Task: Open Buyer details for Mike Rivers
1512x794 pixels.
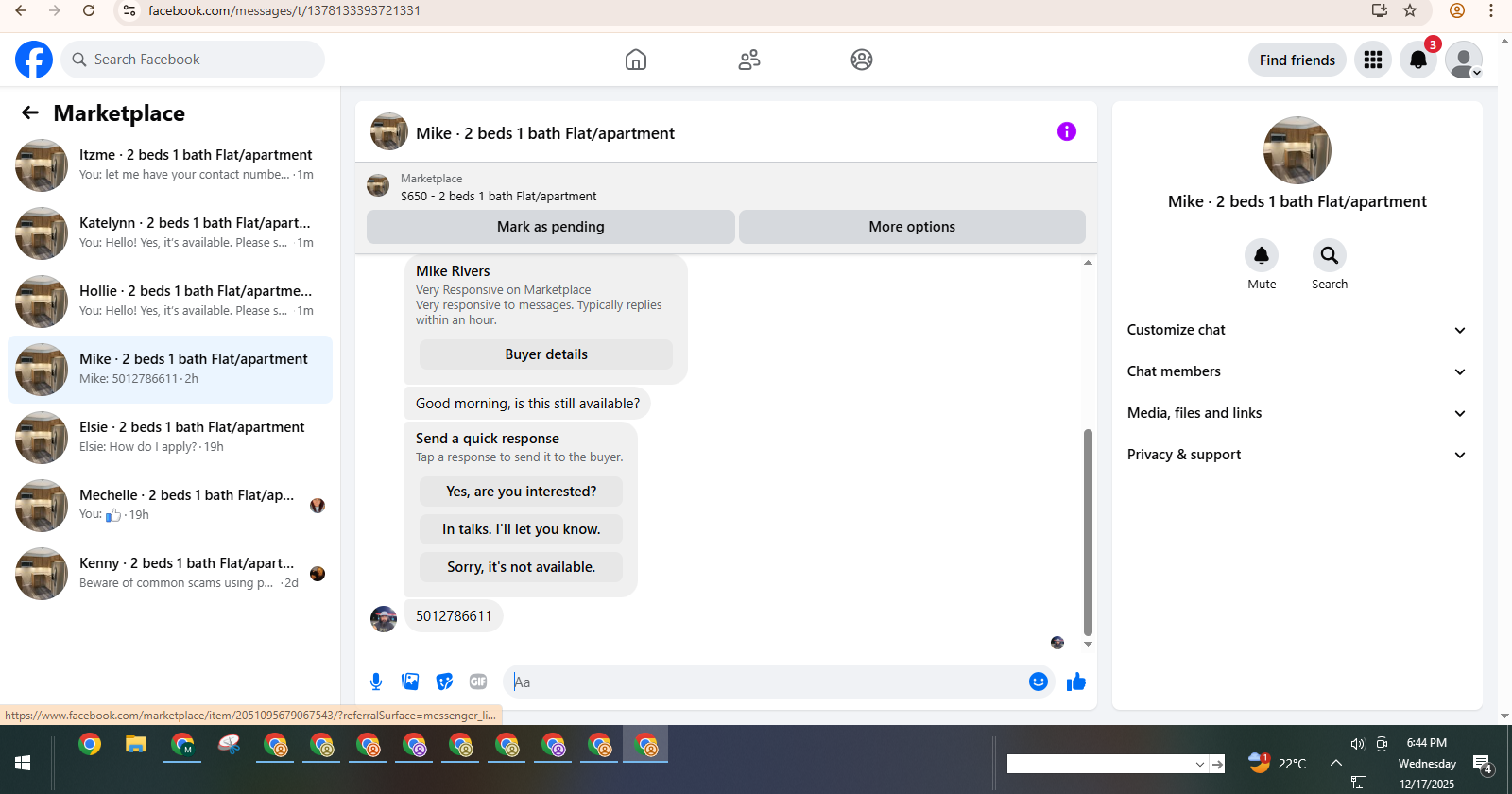Action: 546,354
